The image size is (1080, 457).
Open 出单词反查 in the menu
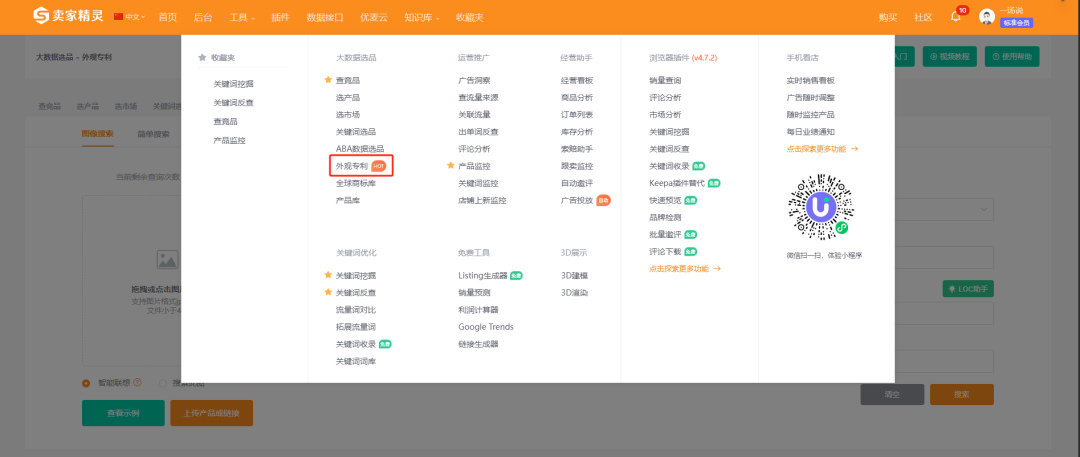[x=479, y=132]
